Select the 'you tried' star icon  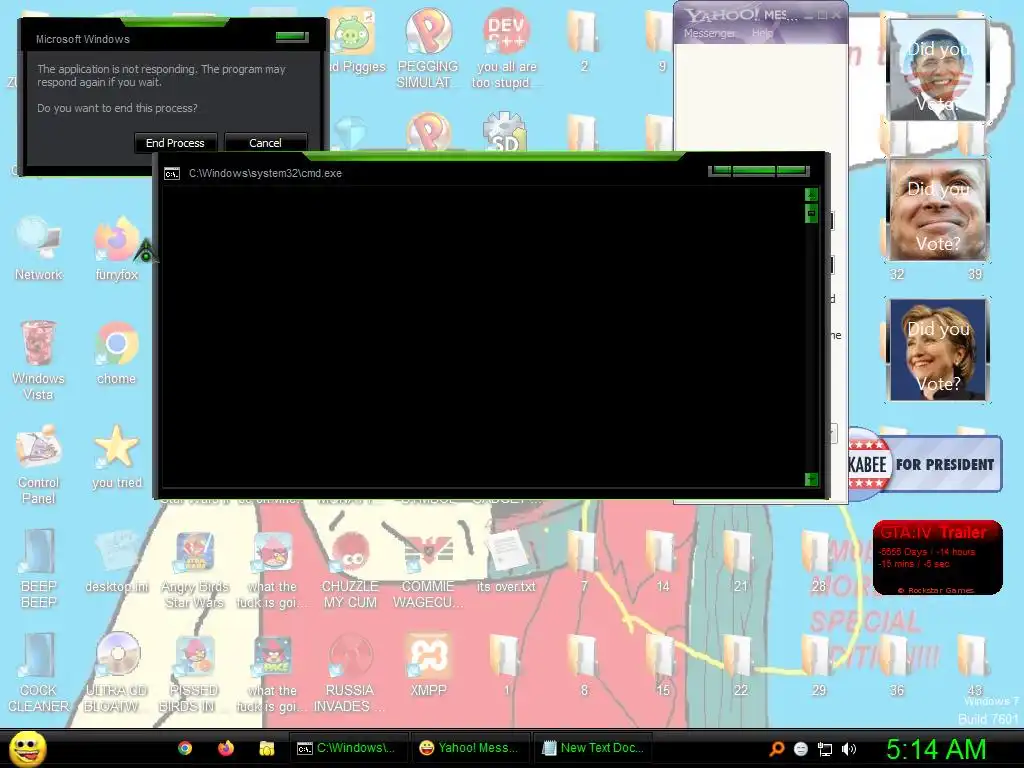coord(117,457)
